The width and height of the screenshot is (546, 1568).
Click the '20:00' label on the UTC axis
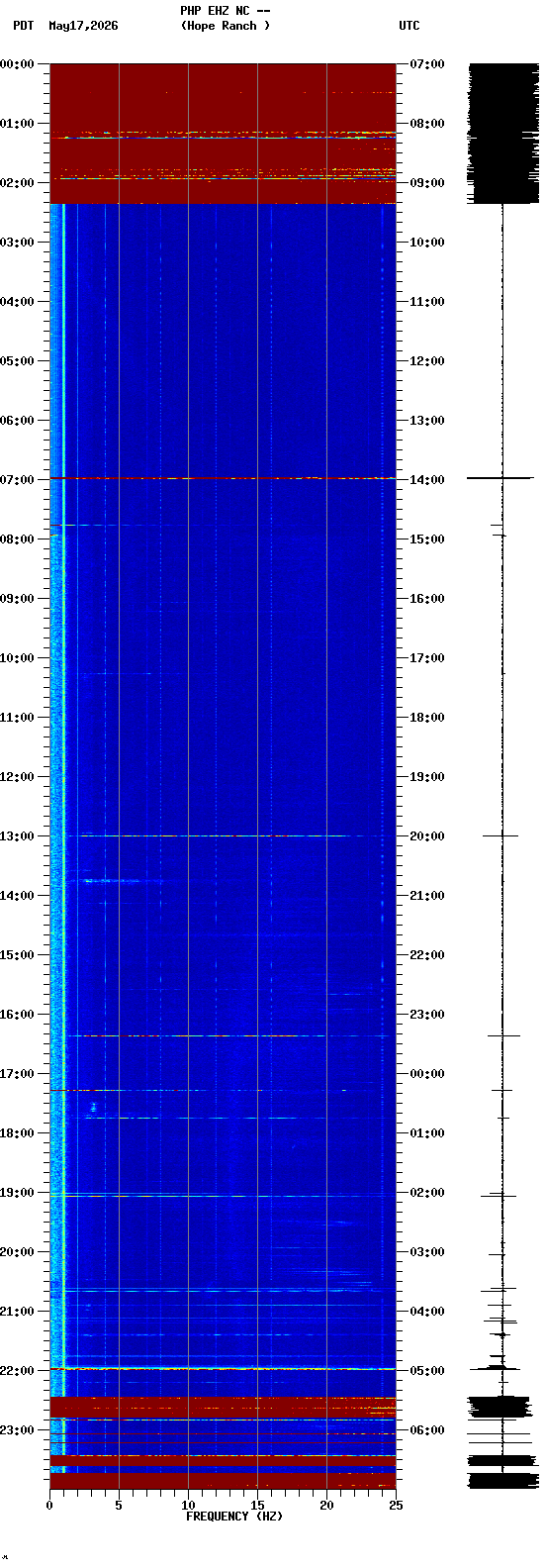pos(427,836)
